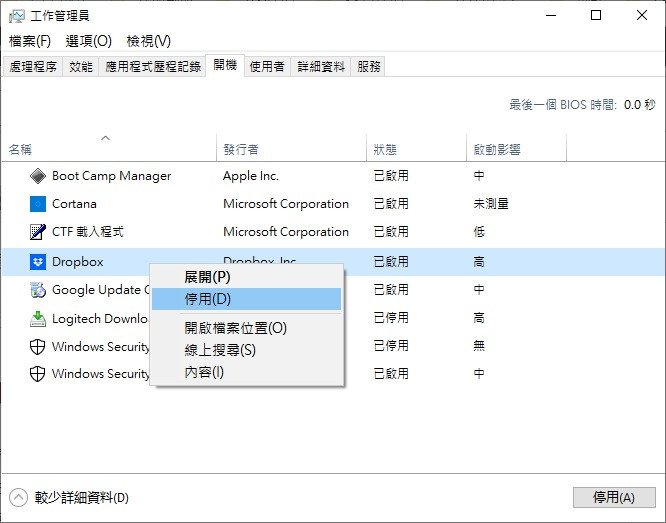
Task: Close the 工作管理員 window
Action: click(x=642, y=16)
